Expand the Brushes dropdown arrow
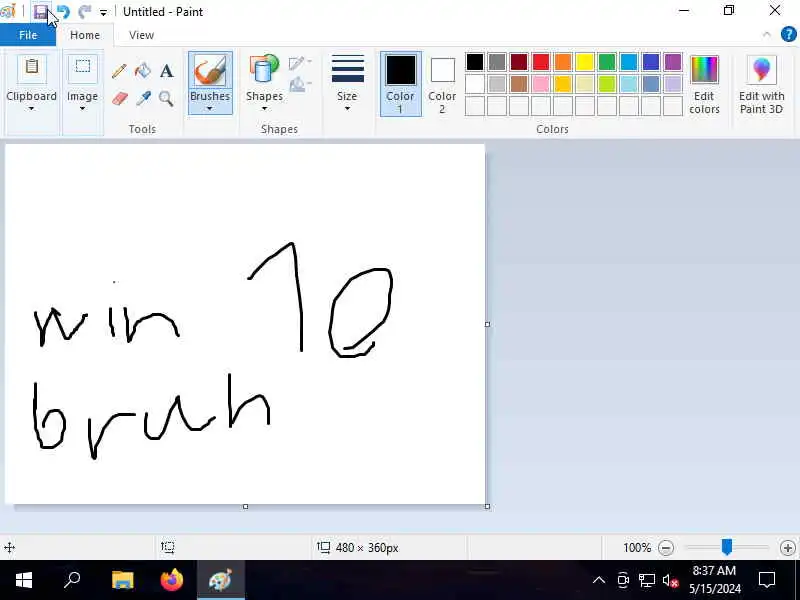The height and width of the screenshot is (600, 800). coord(210,108)
